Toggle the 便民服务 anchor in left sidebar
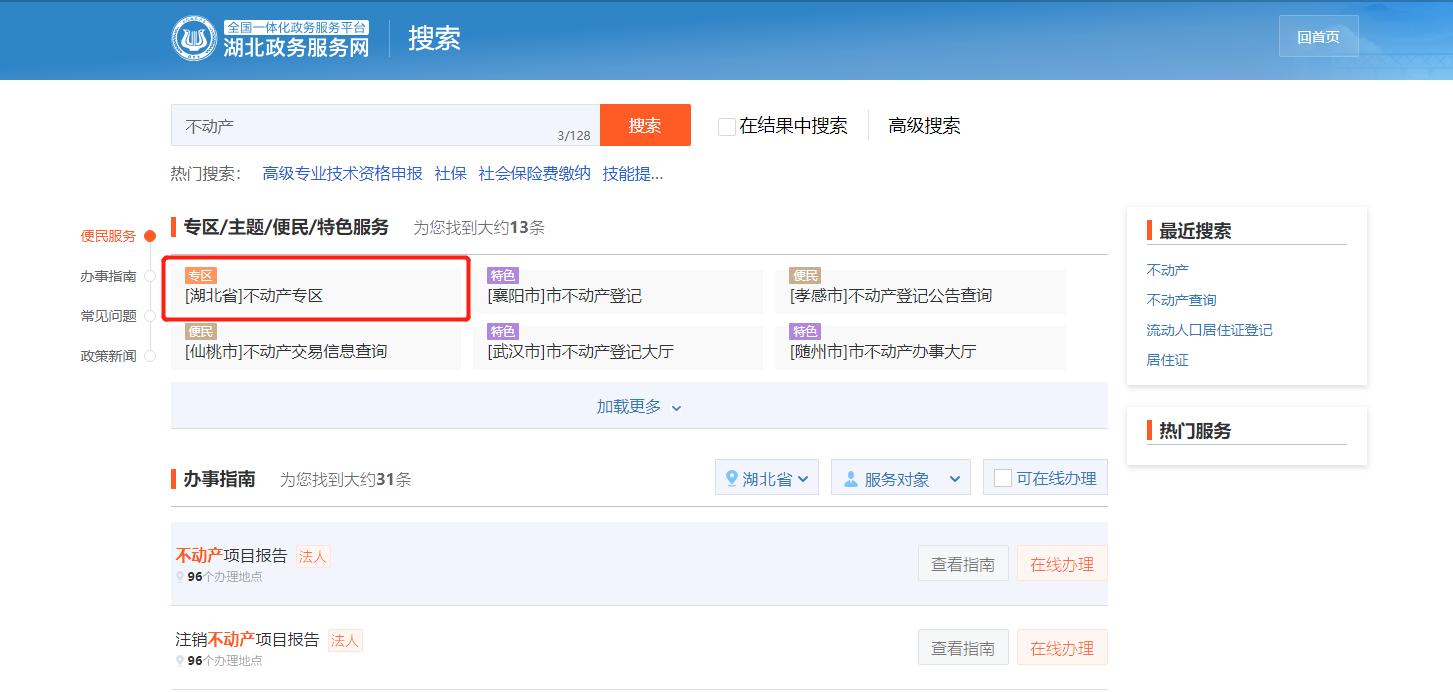 [x=109, y=236]
